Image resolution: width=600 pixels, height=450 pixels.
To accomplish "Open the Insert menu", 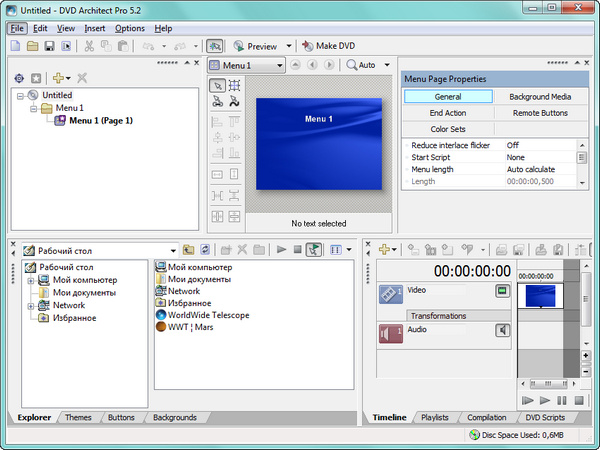I will (x=95, y=28).
